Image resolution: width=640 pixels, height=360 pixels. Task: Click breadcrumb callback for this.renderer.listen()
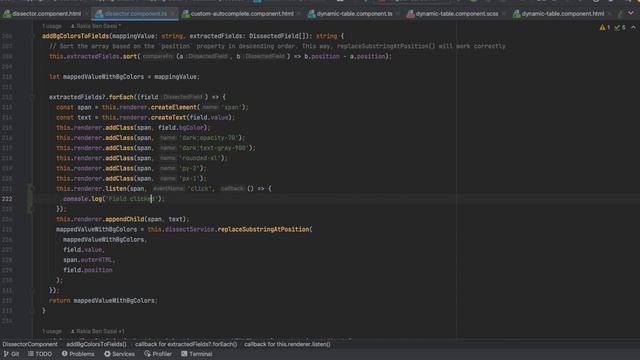[287, 344]
